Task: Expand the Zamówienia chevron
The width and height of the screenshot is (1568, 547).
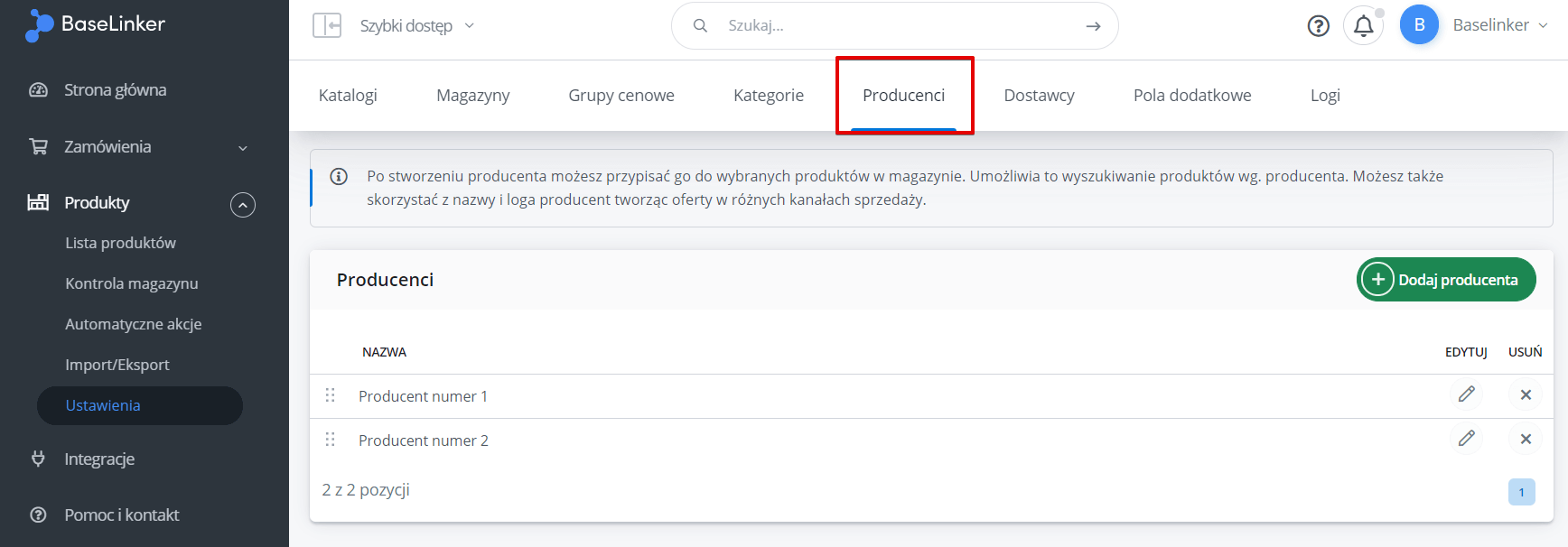Action: pyautogui.click(x=242, y=148)
